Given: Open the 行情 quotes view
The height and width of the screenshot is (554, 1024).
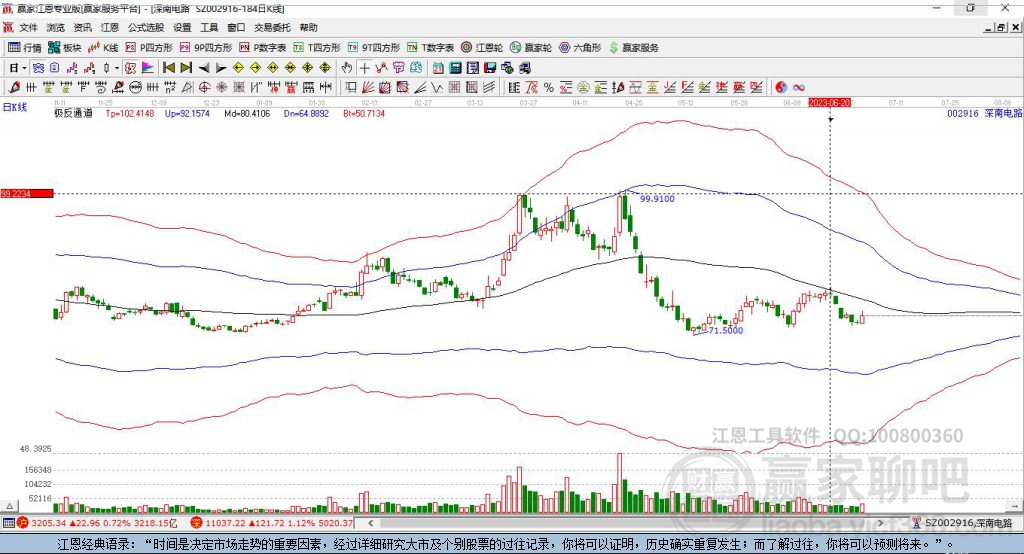Looking at the screenshot, I should point(24,48).
